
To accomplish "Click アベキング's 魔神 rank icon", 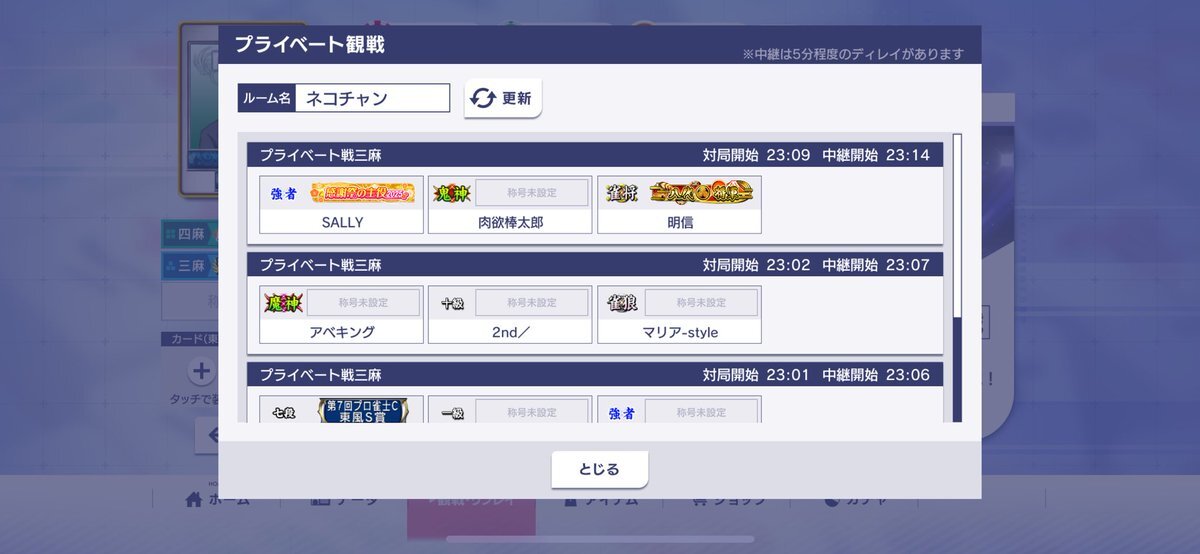I will [283, 303].
